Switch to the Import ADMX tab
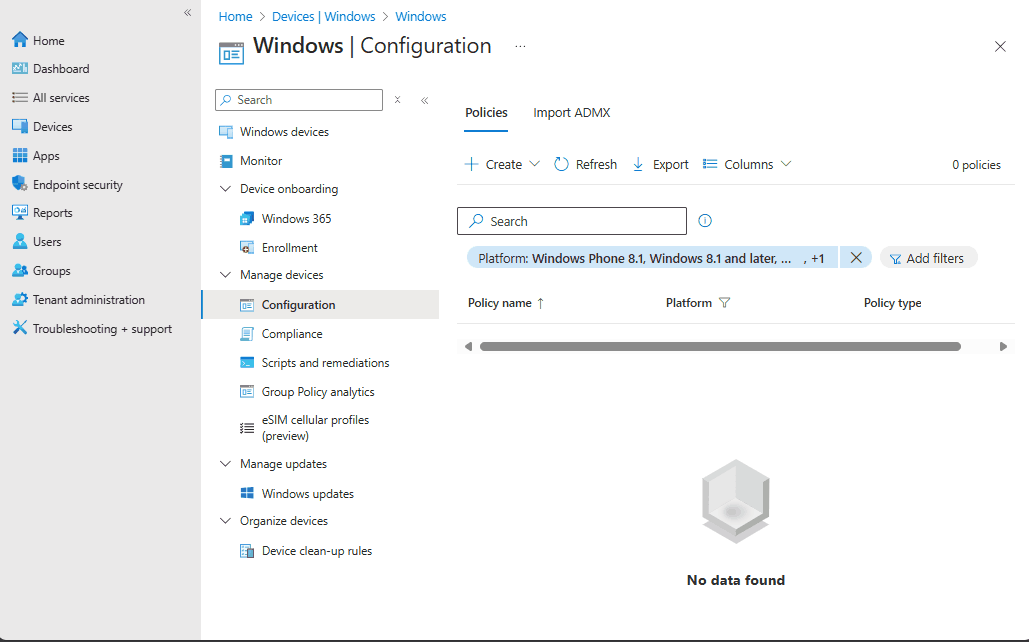This screenshot has width=1029, height=642. [x=572, y=113]
